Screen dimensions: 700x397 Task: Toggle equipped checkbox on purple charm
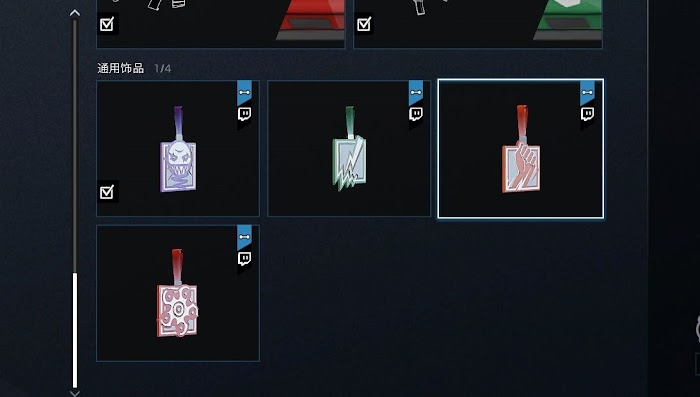[107, 192]
